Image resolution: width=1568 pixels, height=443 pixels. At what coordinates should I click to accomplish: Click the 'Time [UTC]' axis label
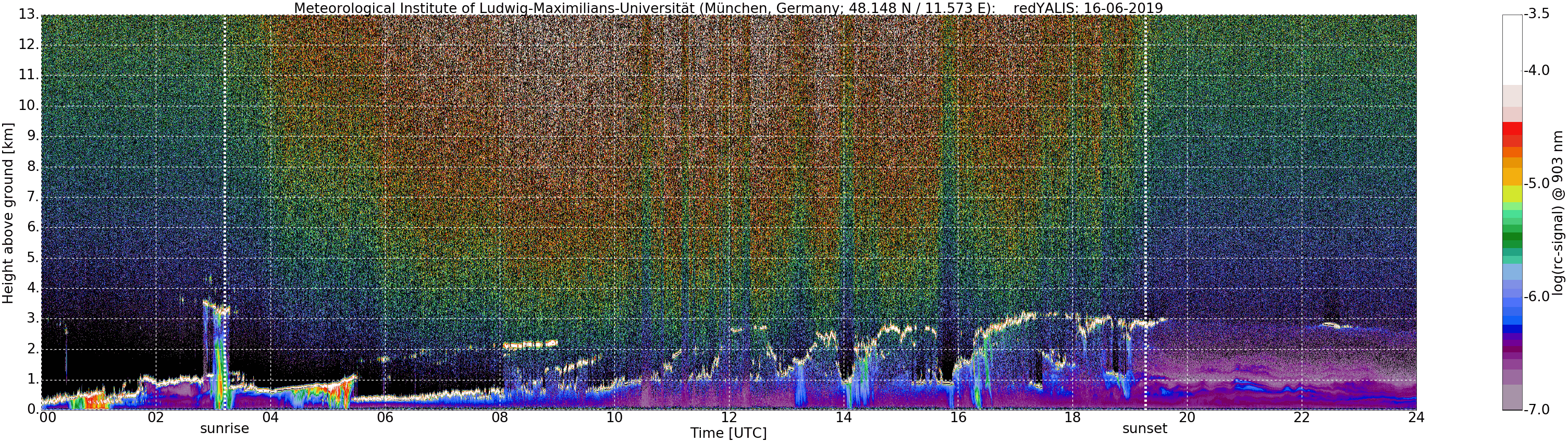pos(729,433)
